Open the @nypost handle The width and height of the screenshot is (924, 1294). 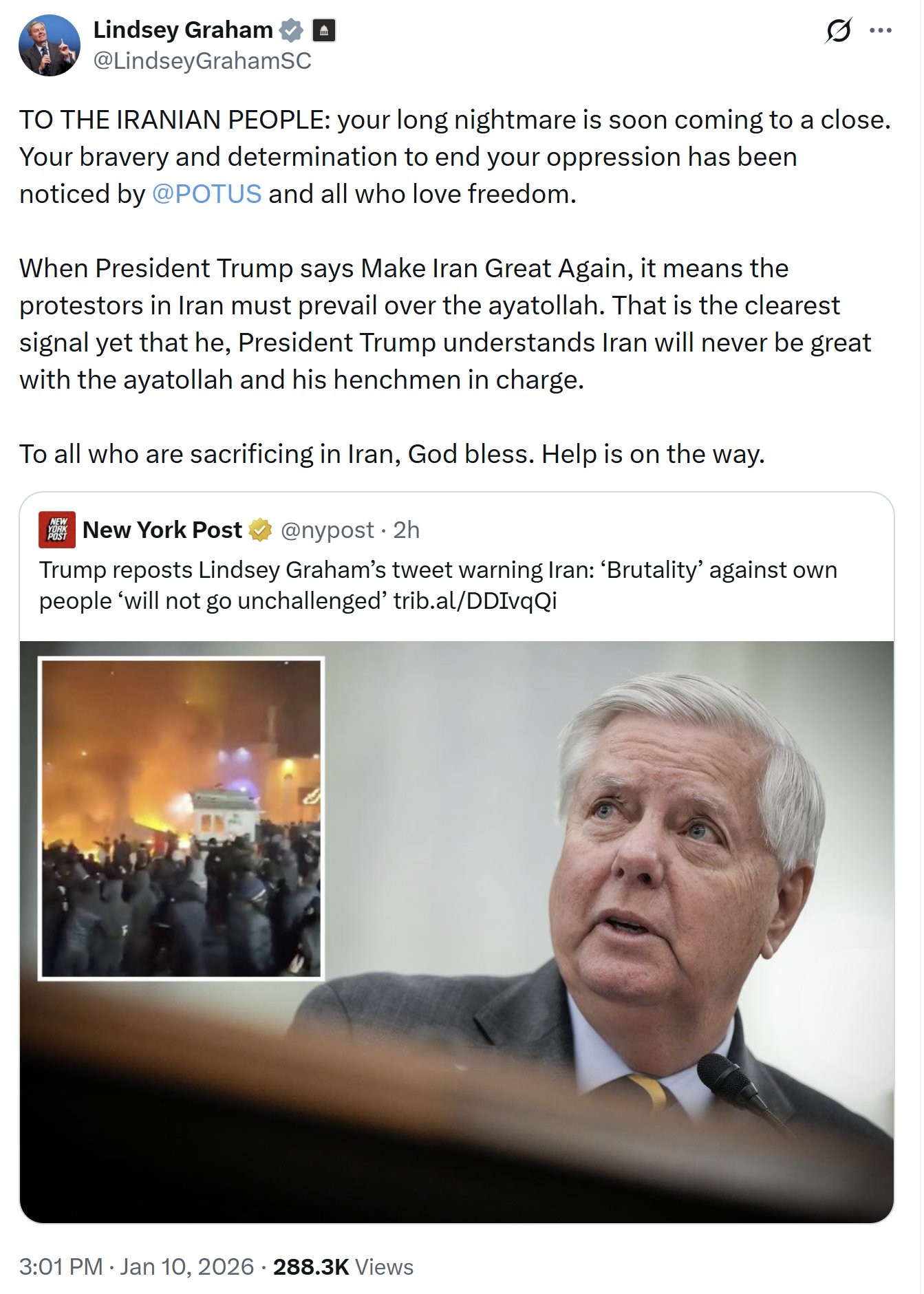pyautogui.click(x=327, y=530)
